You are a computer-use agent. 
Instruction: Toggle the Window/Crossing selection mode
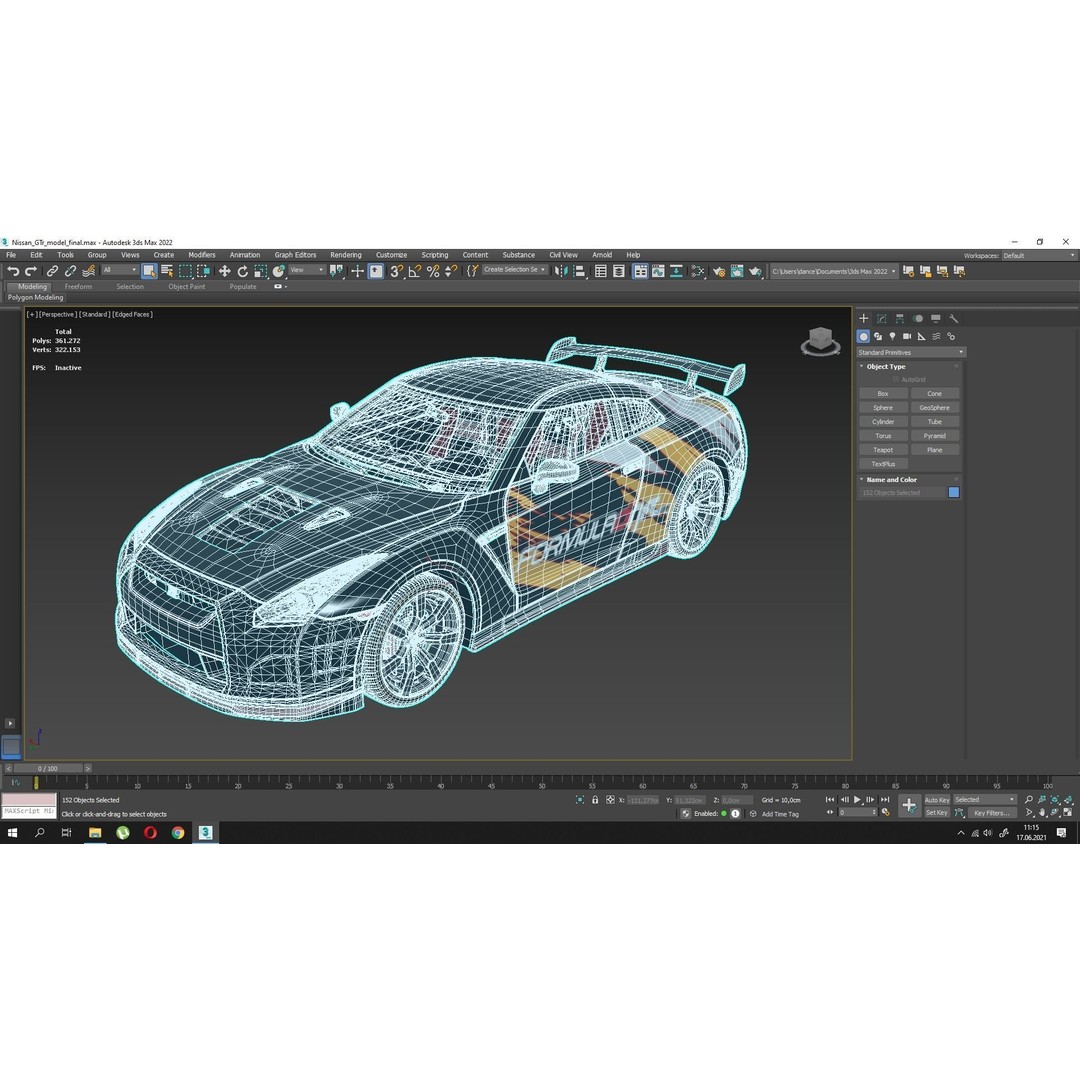click(203, 271)
